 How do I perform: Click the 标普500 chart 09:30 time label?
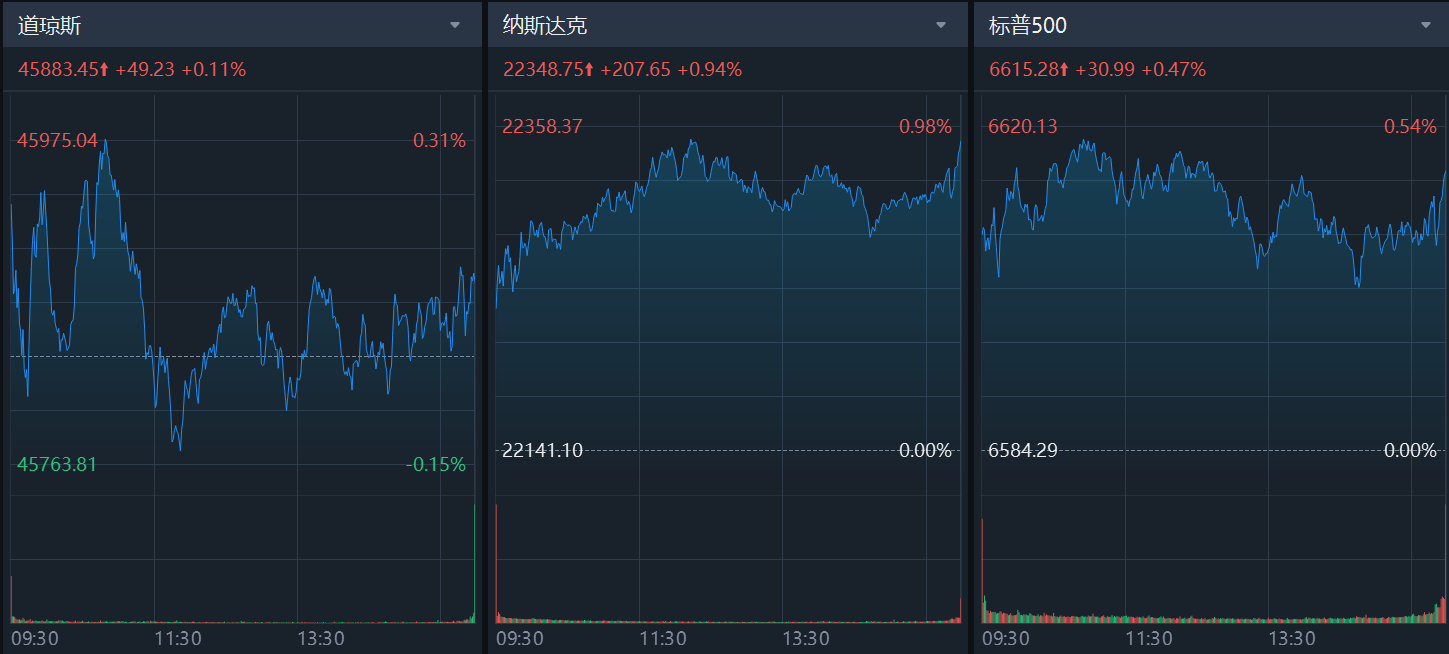1005,638
